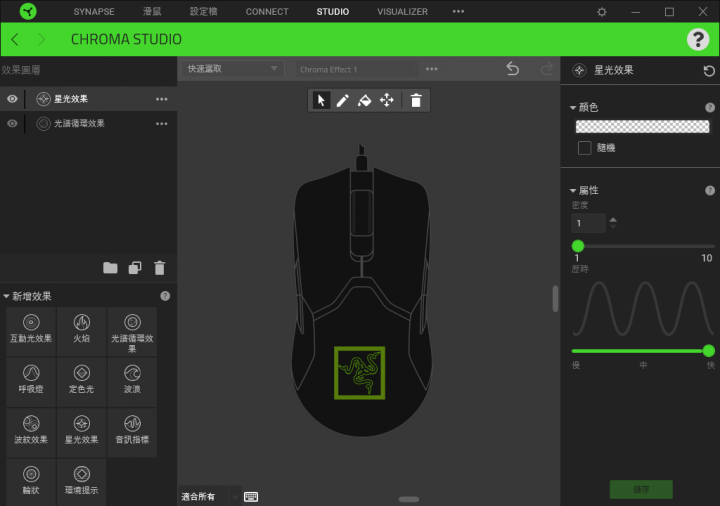Image resolution: width=720 pixels, height=506 pixels.
Task: Delete the selected effect layer
Action: coord(159,268)
